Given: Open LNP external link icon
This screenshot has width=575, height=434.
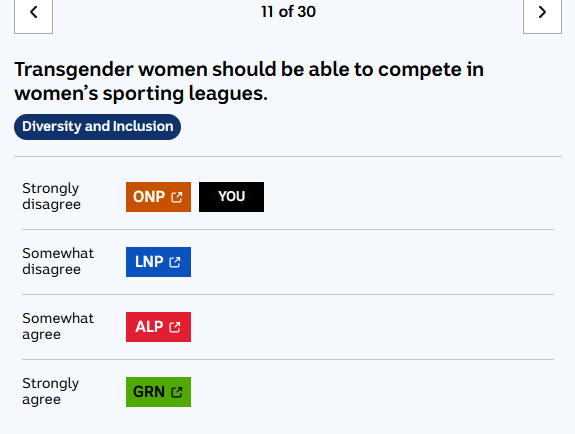Looking at the screenshot, I should 175,262.
